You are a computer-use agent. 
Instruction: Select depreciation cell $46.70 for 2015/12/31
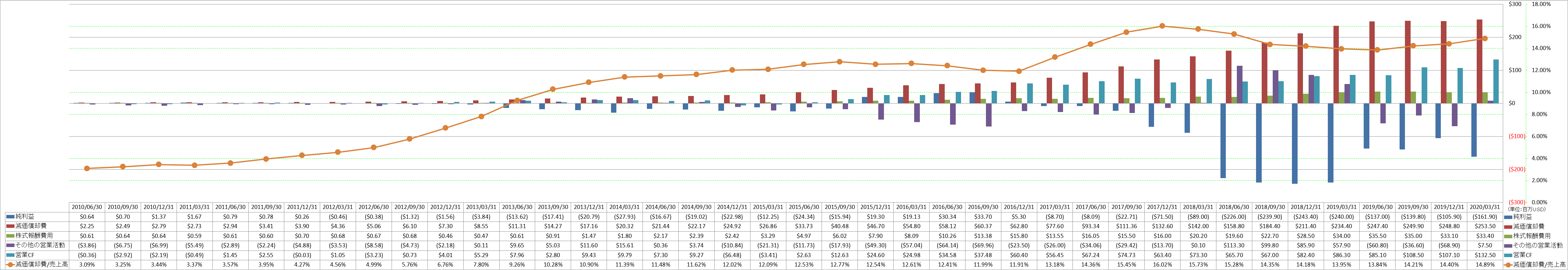(875, 226)
